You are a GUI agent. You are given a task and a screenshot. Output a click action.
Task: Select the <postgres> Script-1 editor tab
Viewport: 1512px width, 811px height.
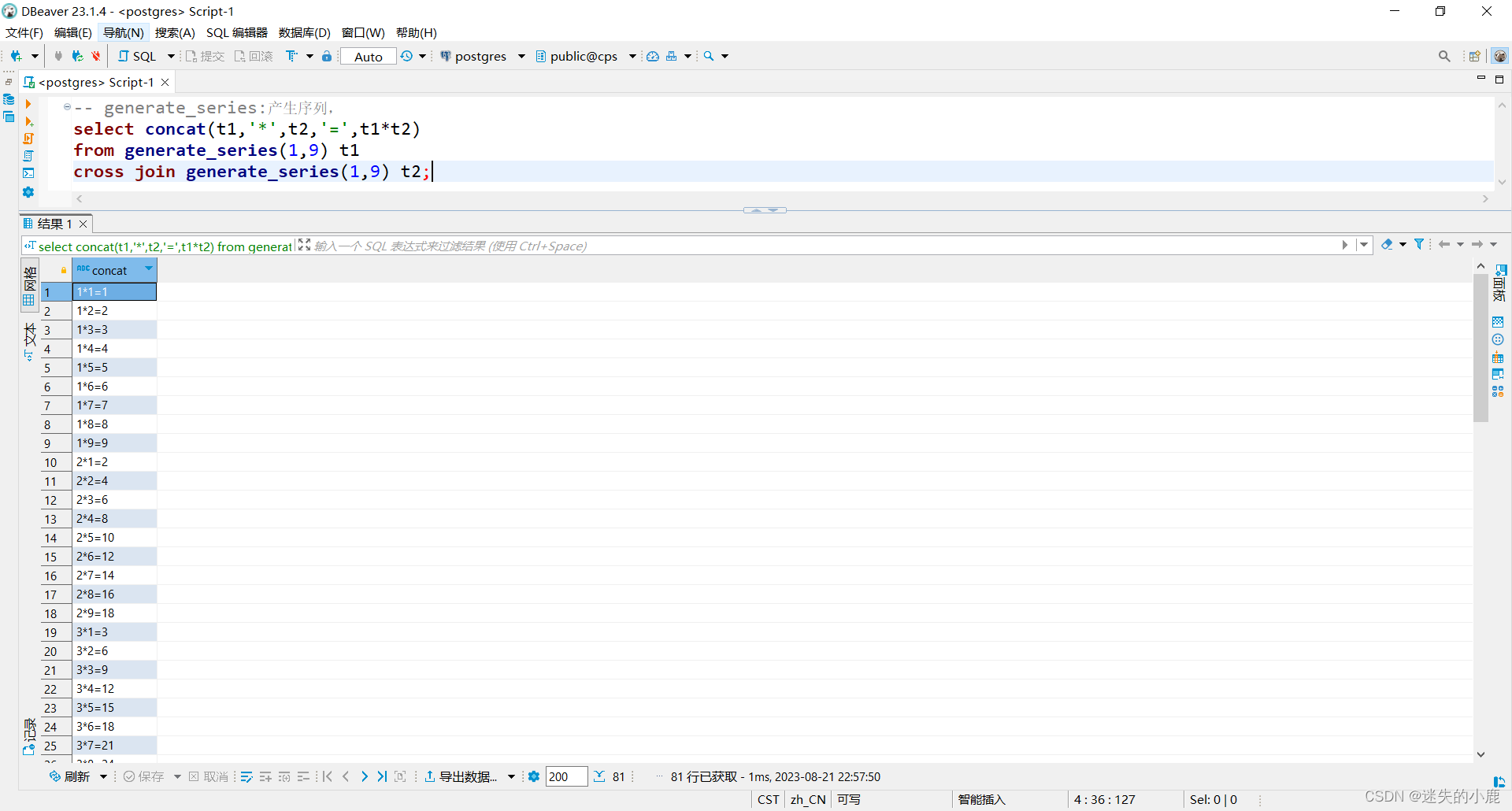point(96,82)
